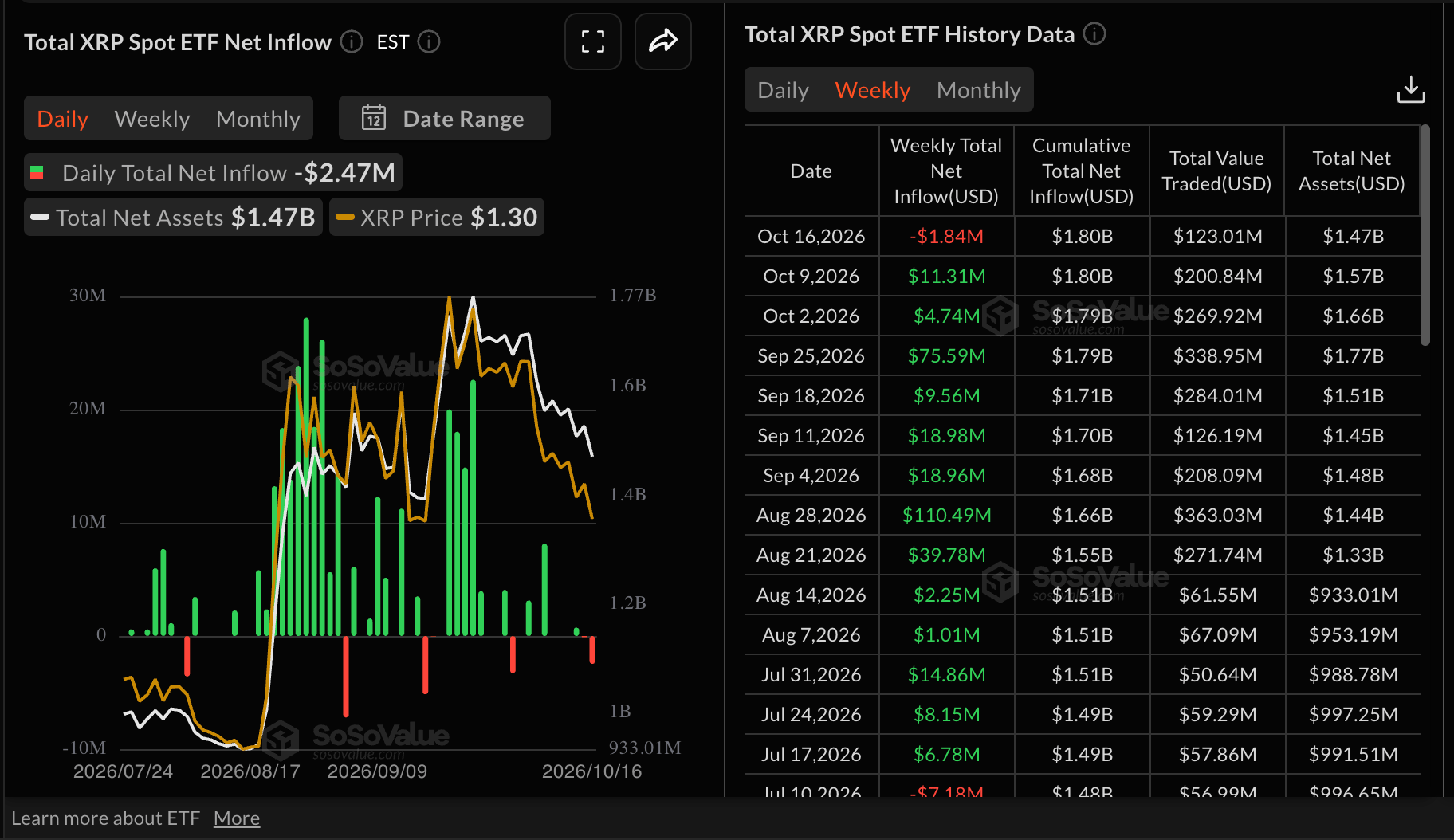Screen dimensions: 1454x840
Task: Click the calendar icon in Date Range
Action: pyautogui.click(x=374, y=118)
